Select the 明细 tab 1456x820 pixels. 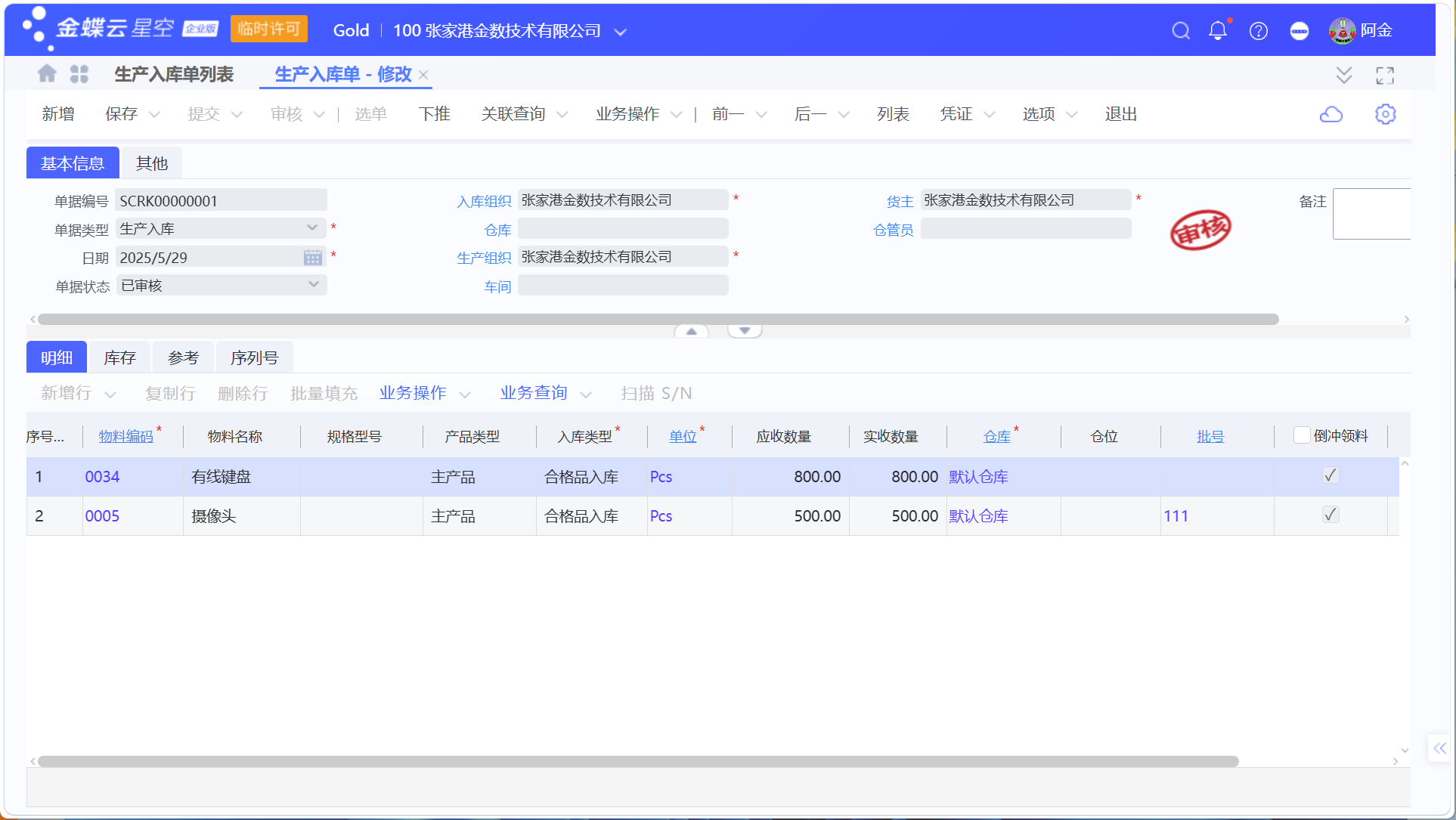pyautogui.click(x=57, y=357)
